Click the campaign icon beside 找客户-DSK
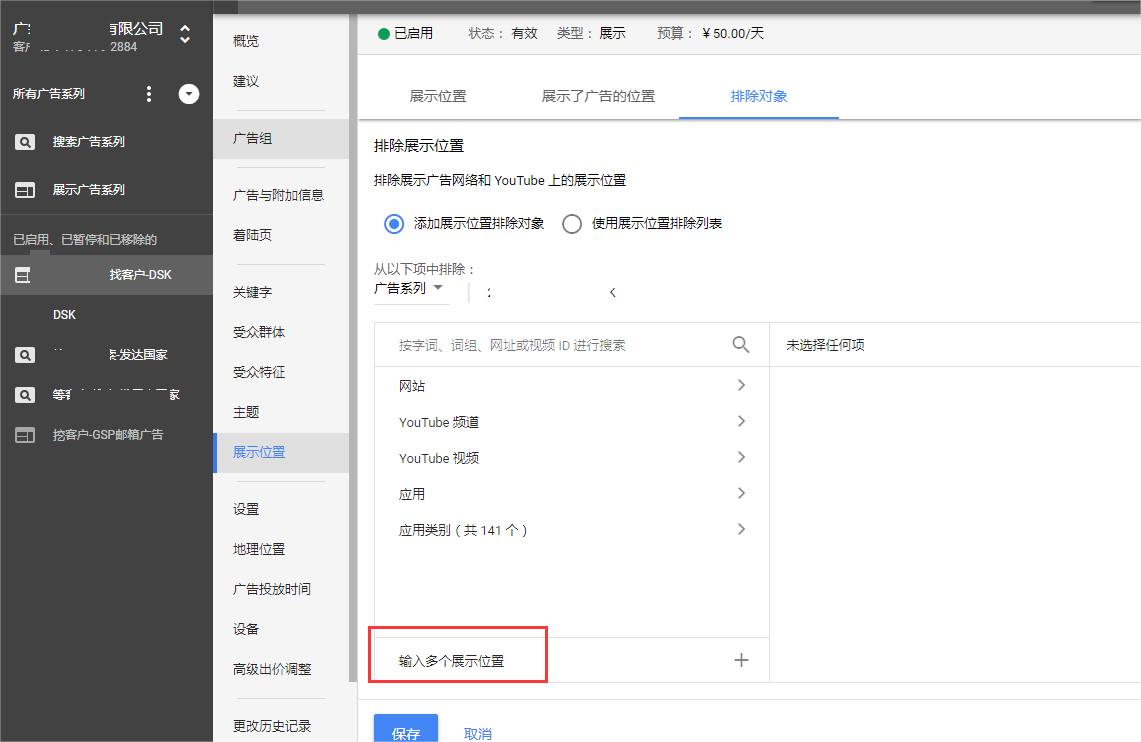This screenshot has height=742, width=1141. (24, 274)
